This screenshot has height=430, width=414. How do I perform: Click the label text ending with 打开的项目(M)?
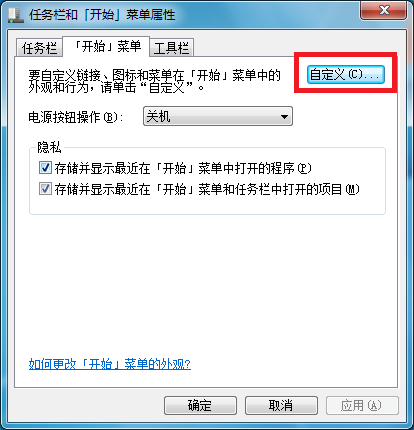[x=207, y=189]
